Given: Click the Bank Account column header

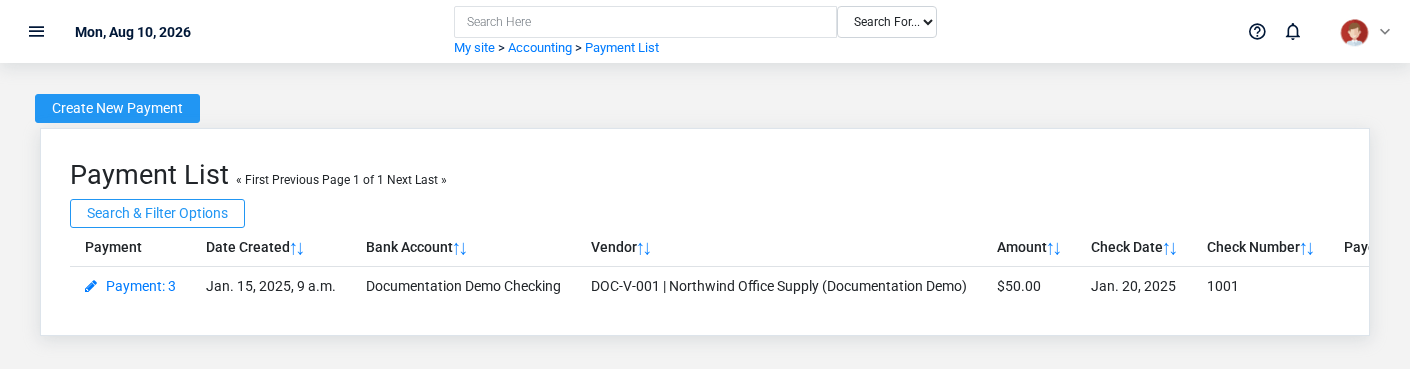Looking at the screenshot, I should (409, 247).
